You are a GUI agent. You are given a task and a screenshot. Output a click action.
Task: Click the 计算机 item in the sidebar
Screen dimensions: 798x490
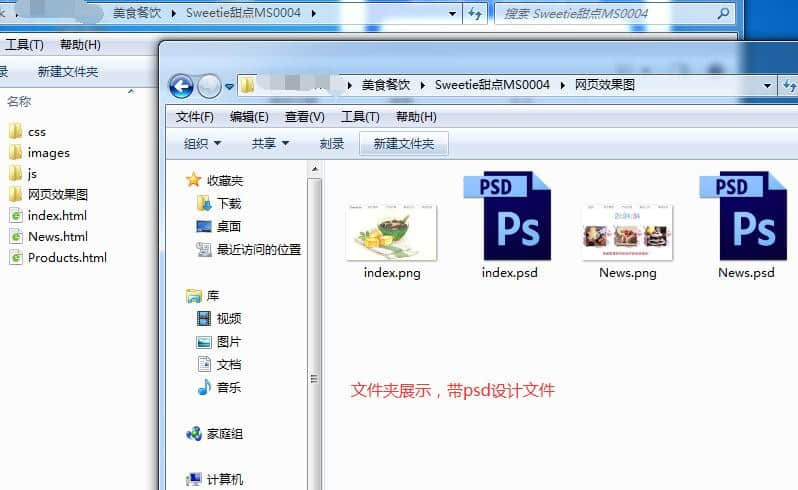(x=223, y=479)
